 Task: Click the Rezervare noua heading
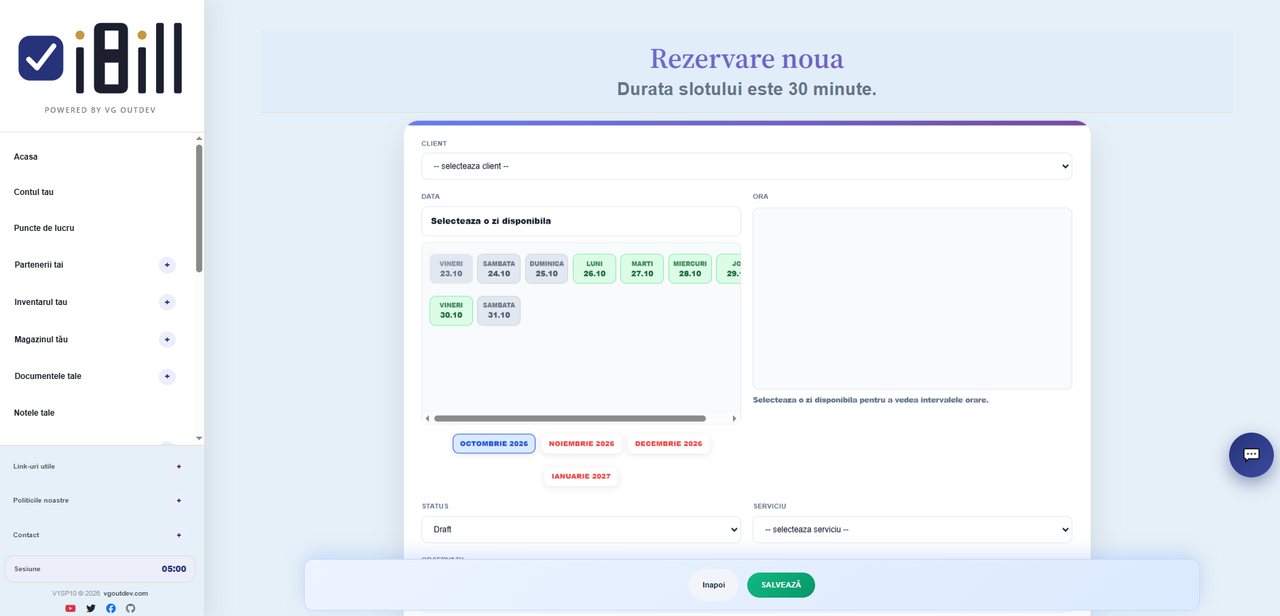pos(747,58)
